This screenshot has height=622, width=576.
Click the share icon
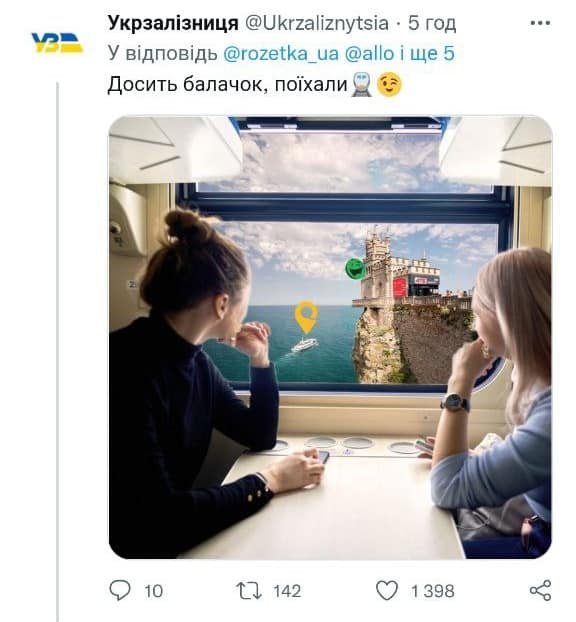(540, 590)
